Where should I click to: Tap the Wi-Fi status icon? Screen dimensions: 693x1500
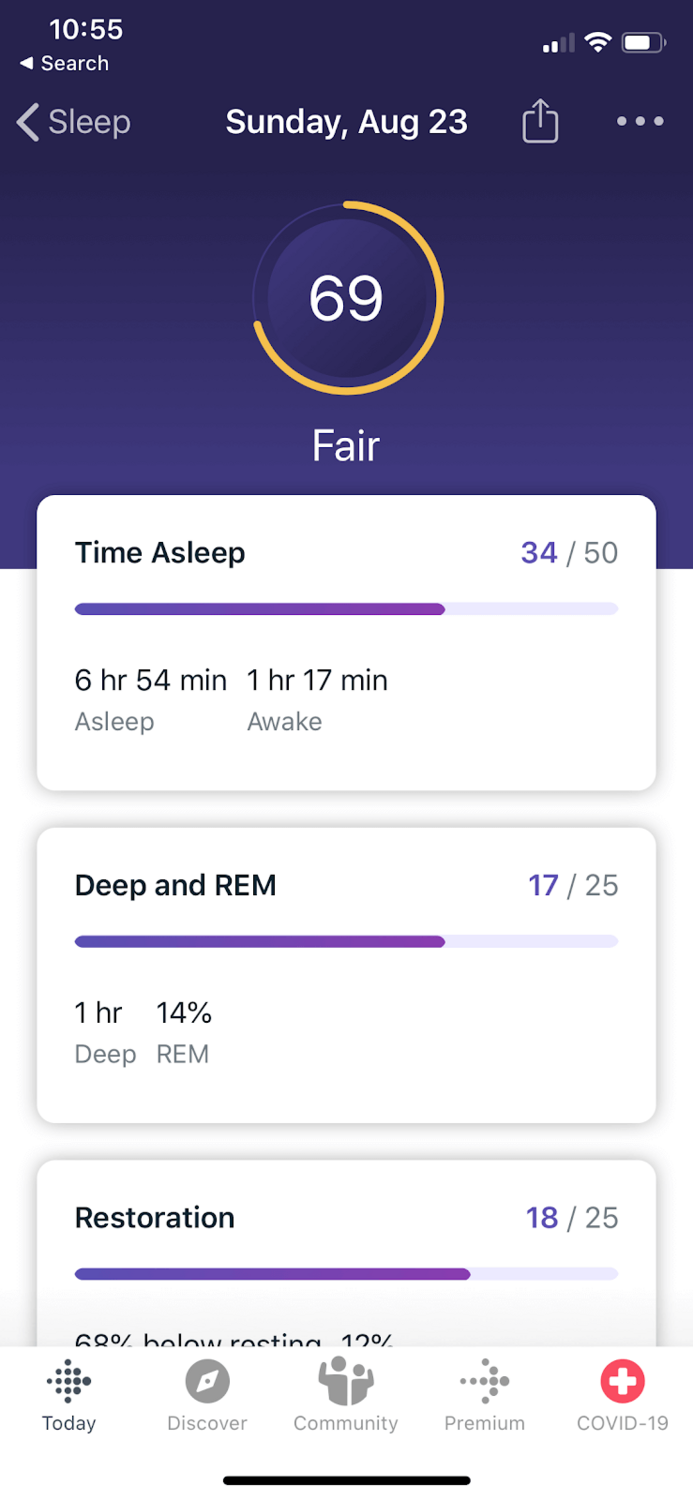[x=598, y=43]
